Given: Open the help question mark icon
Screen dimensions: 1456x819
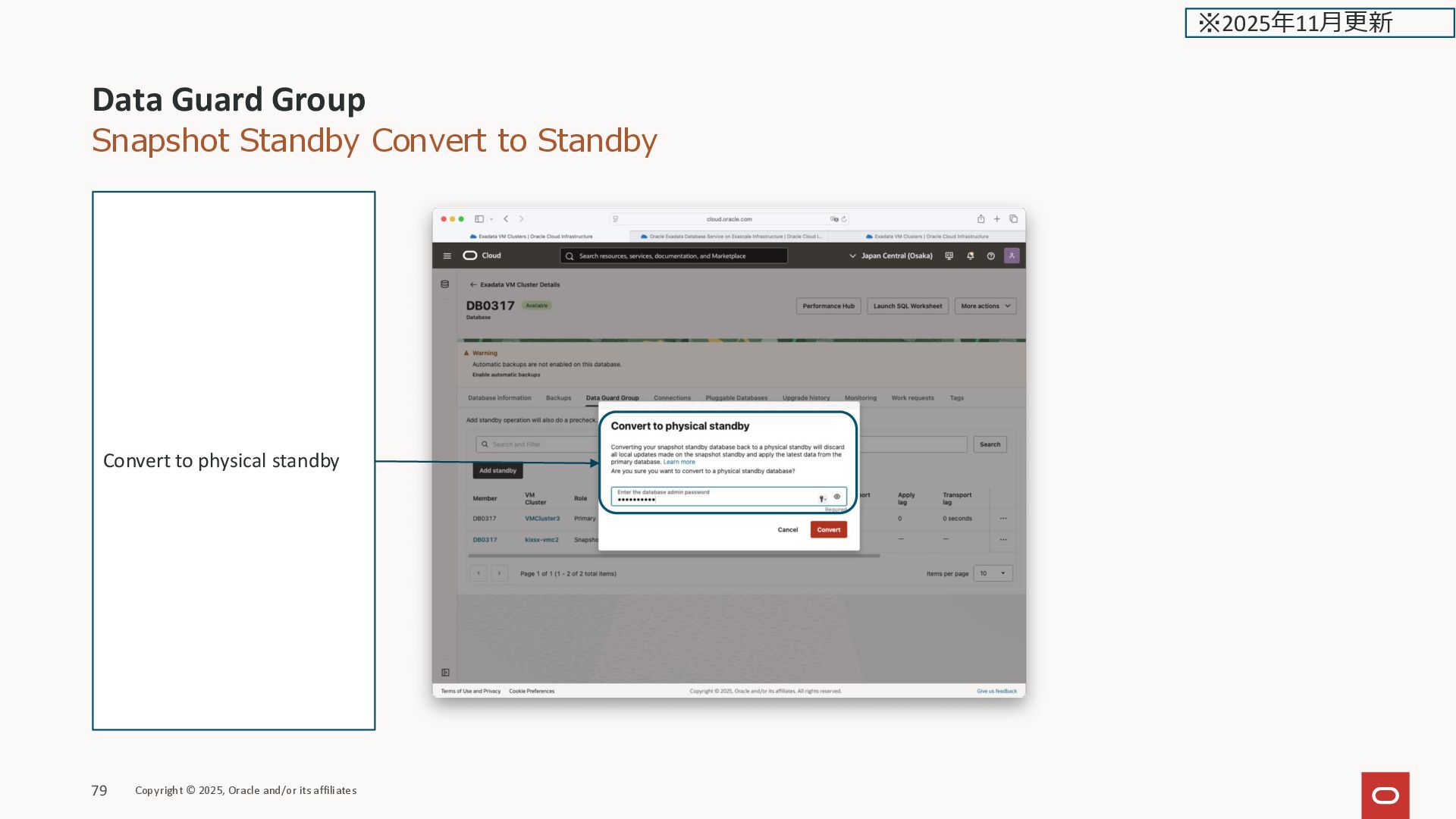Looking at the screenshot, I should tap(990, 256).
